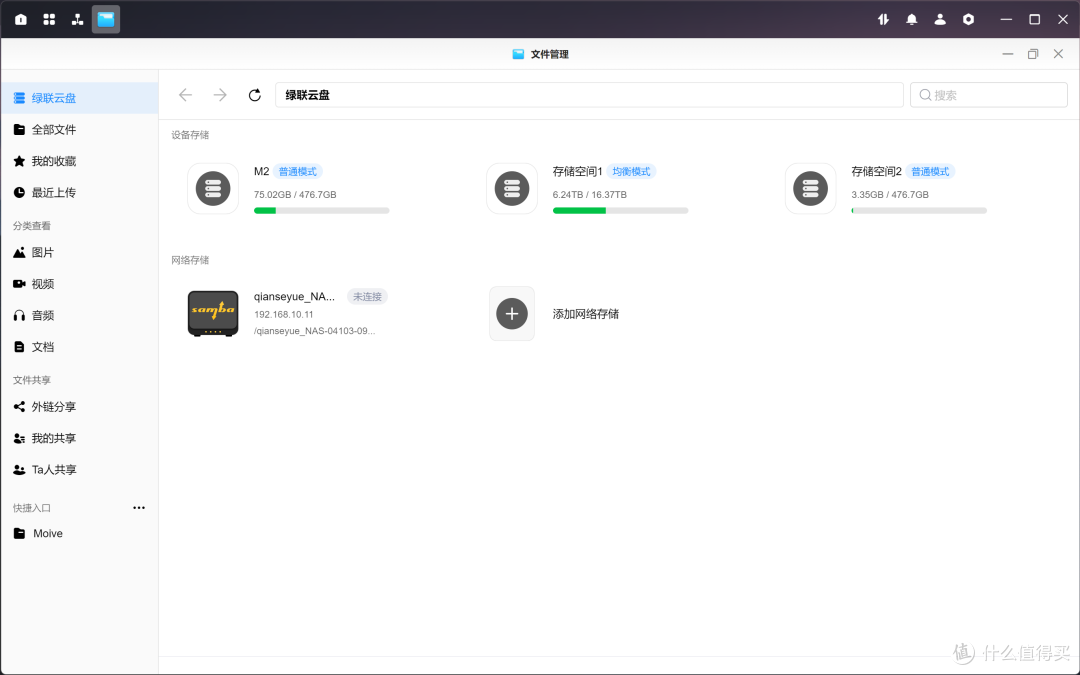Click the 未连接 status badge
The height and width of the screenshot is (675, 1080).
click(367, 296)
